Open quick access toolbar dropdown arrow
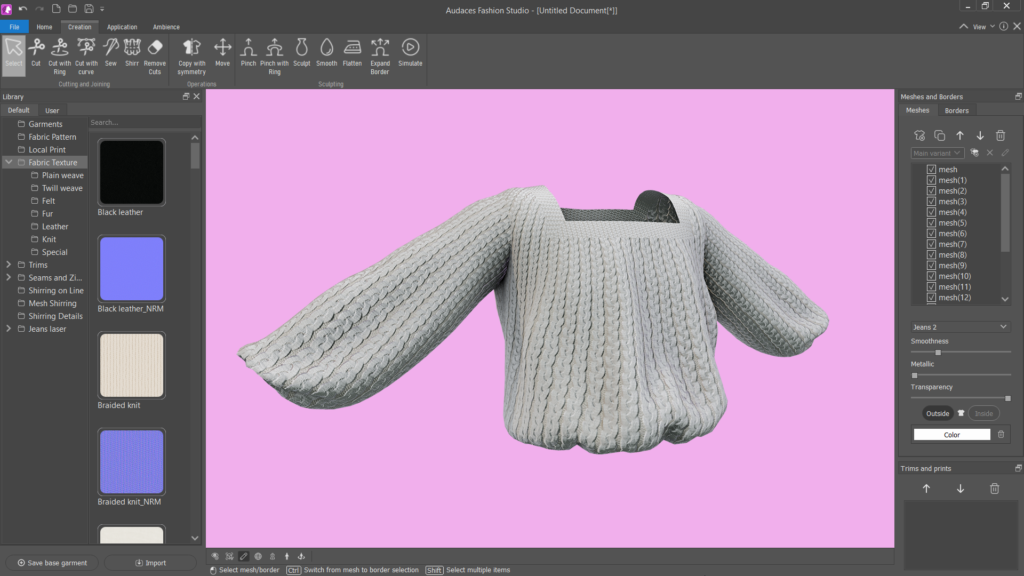 [x=102, y=9]
